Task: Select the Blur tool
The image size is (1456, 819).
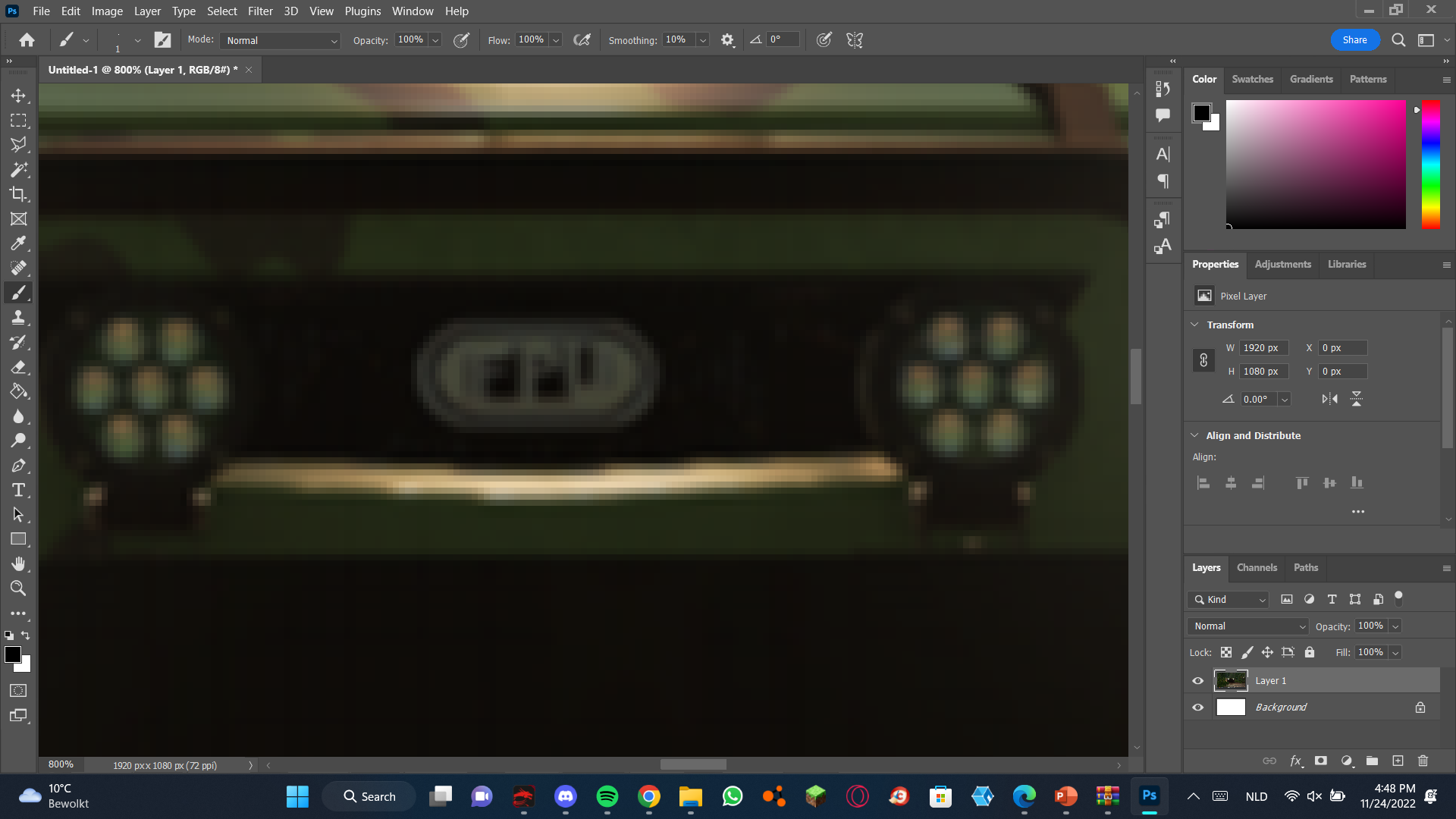Action: pyautogui.click(x=18, y=416)
